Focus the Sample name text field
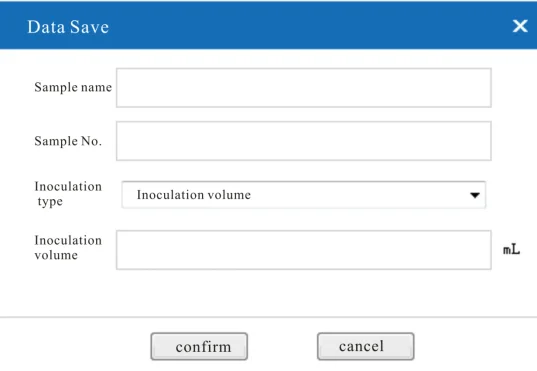The height and width of the screenshot is (371, 537). pyautogui.click(x=304, y=88)
